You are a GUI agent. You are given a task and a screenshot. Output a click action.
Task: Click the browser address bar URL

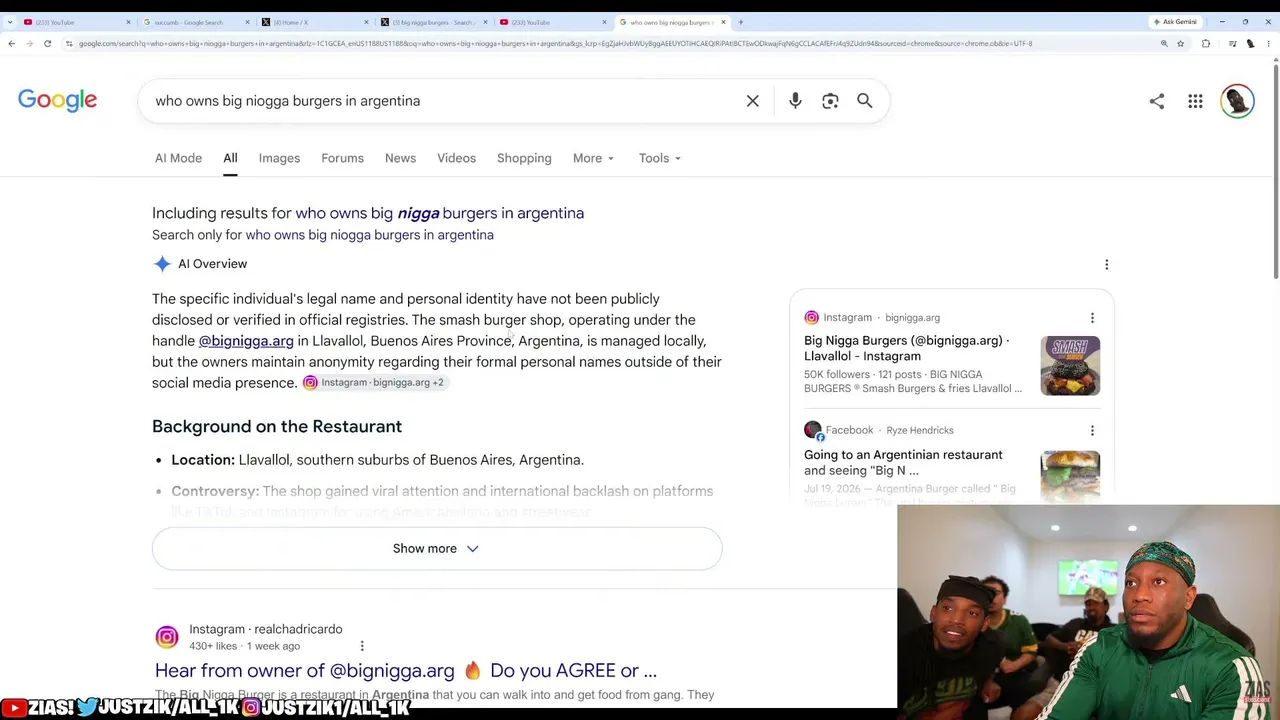coord(555,43)
